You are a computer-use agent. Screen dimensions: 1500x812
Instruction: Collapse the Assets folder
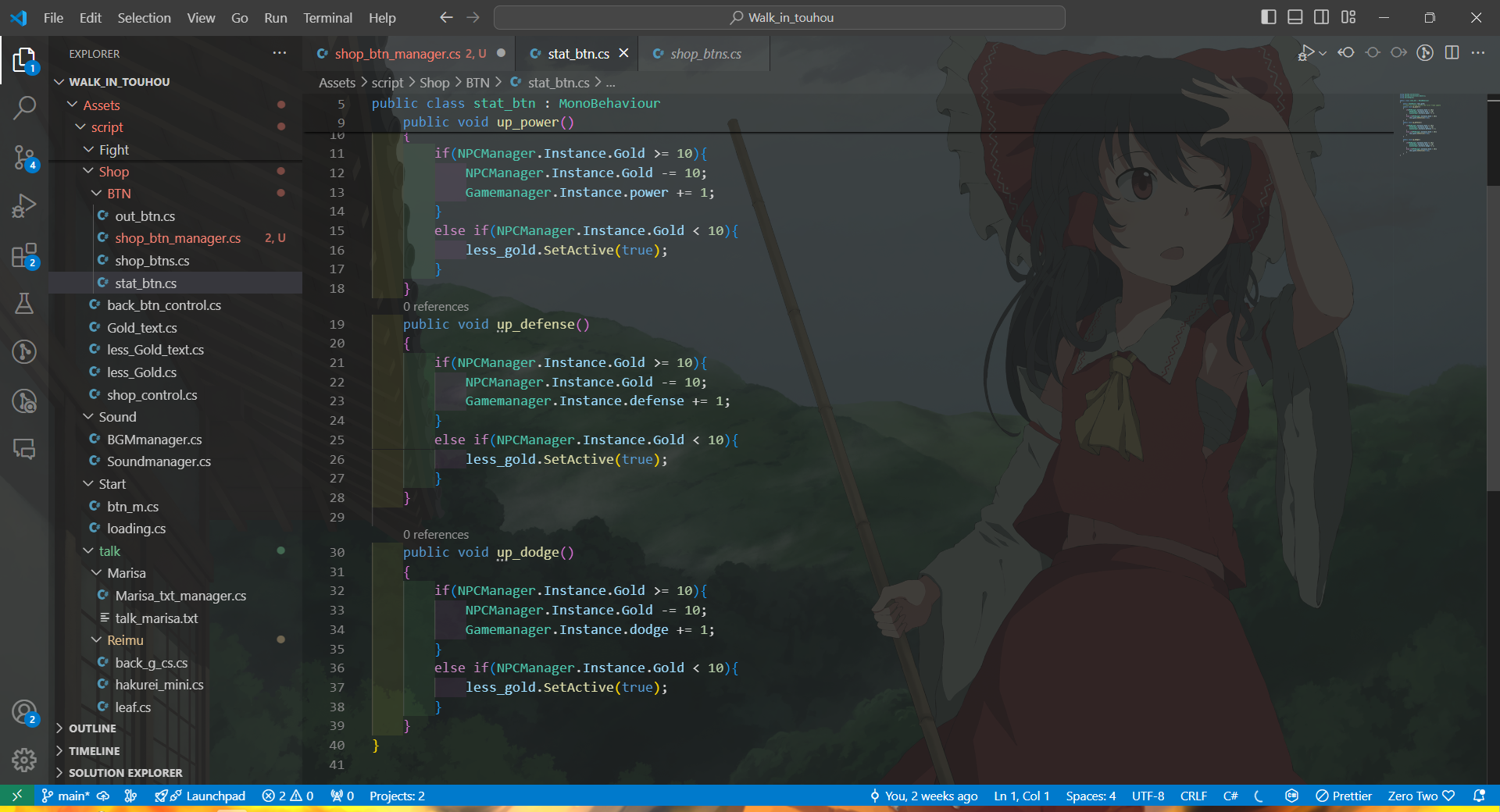click(x=73, y=105)
